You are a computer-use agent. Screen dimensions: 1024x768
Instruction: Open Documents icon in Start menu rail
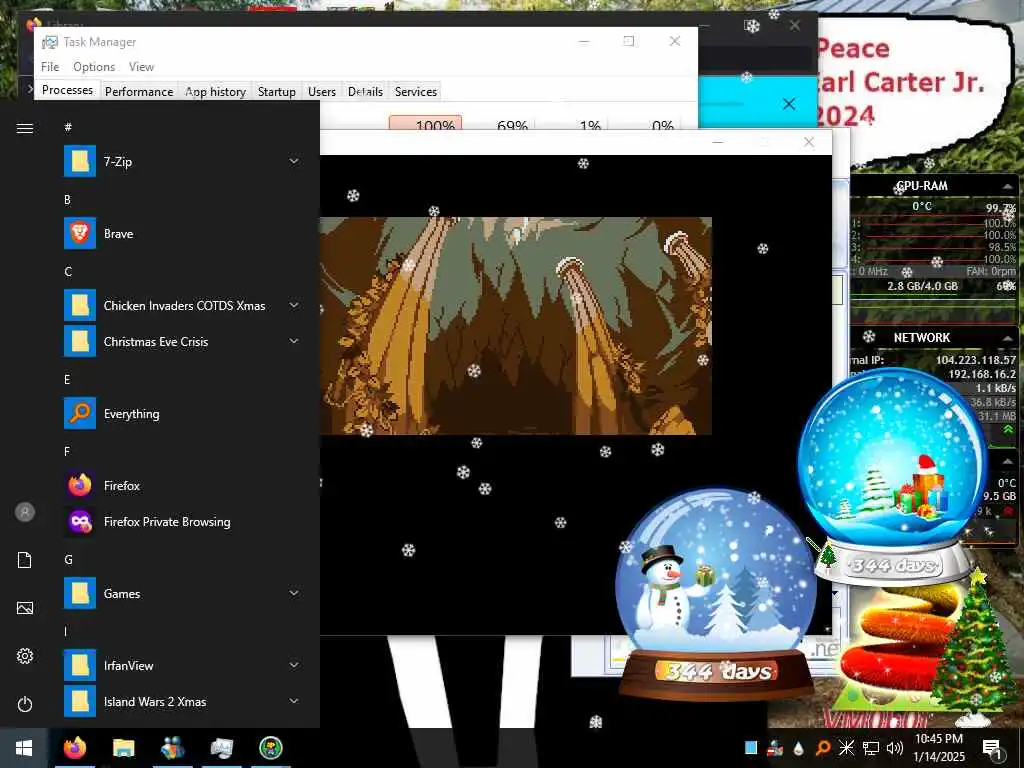pos(25,560)
